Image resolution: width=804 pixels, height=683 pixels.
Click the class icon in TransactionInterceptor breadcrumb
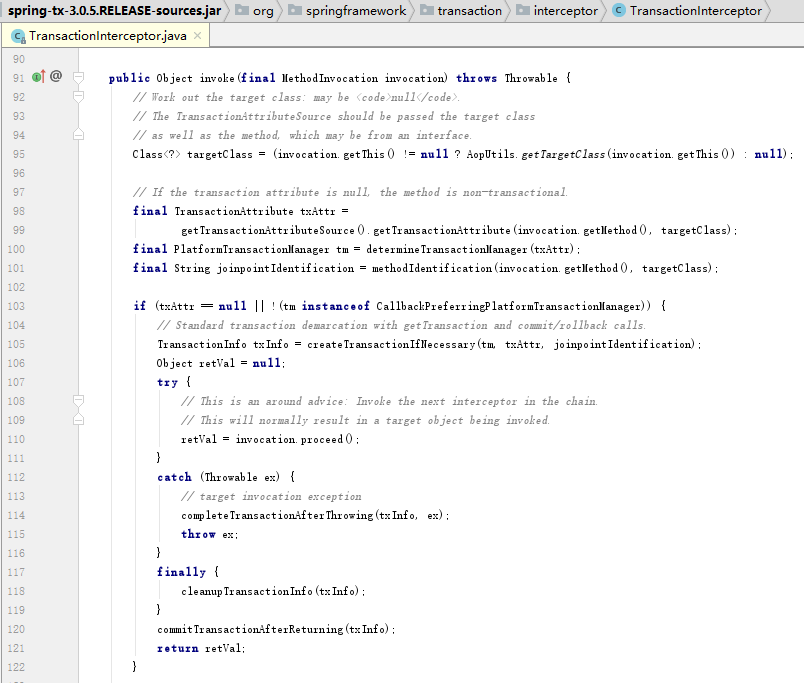click(619, 10)
